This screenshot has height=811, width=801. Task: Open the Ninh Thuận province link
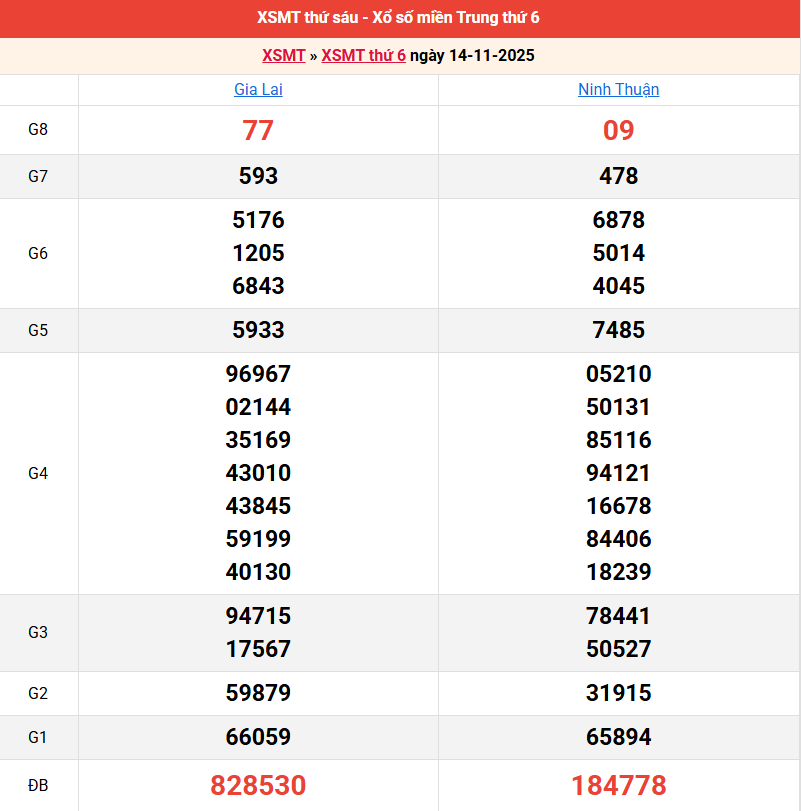[618, 90]
